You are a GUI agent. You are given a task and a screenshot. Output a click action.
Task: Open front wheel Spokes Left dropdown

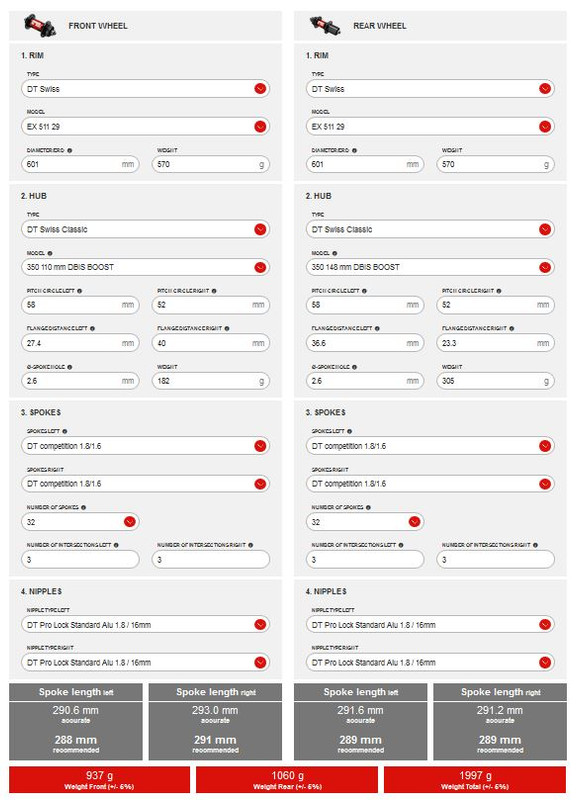145,446
